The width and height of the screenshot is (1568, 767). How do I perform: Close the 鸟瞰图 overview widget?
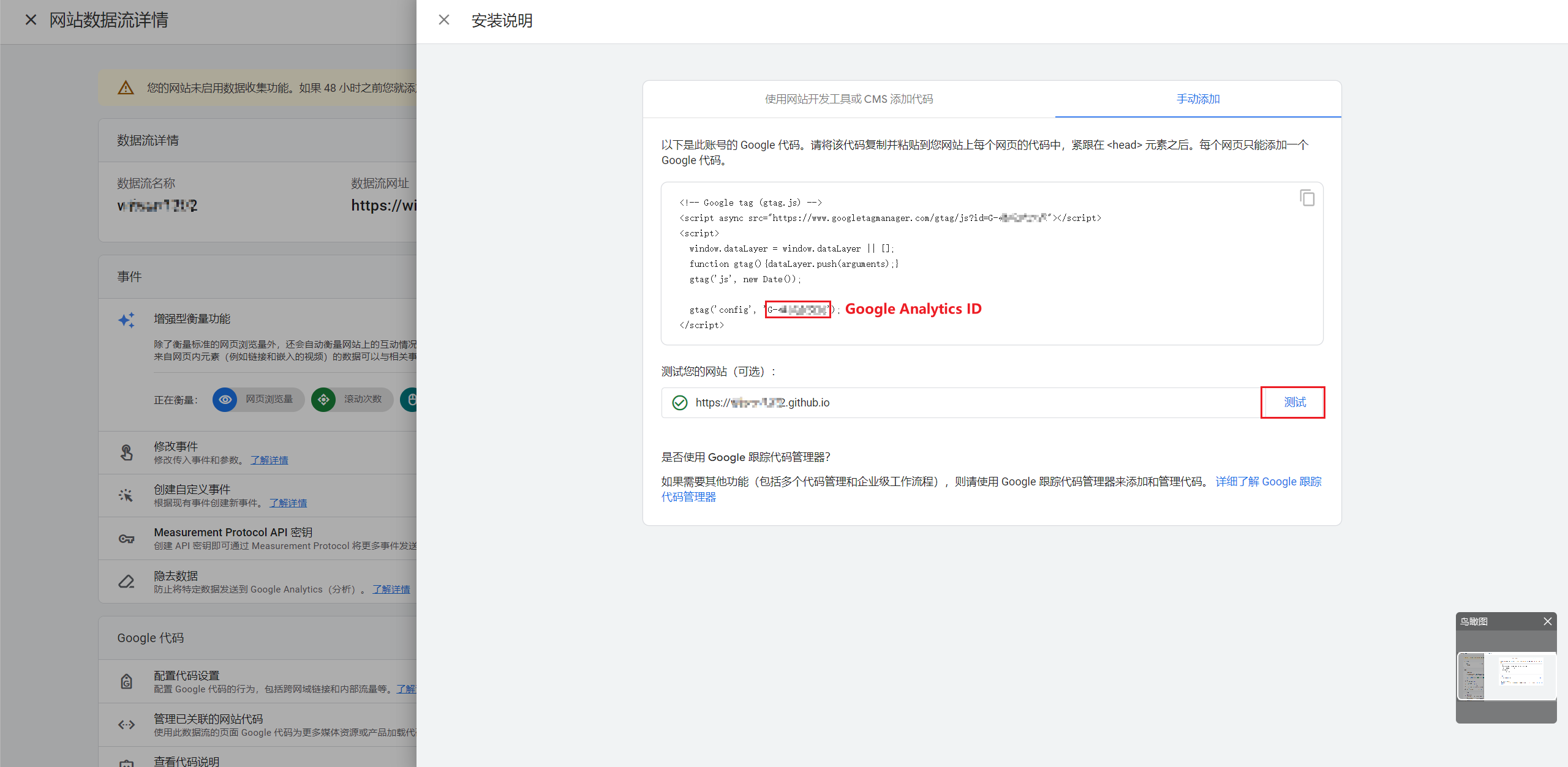click(1547, 621)
